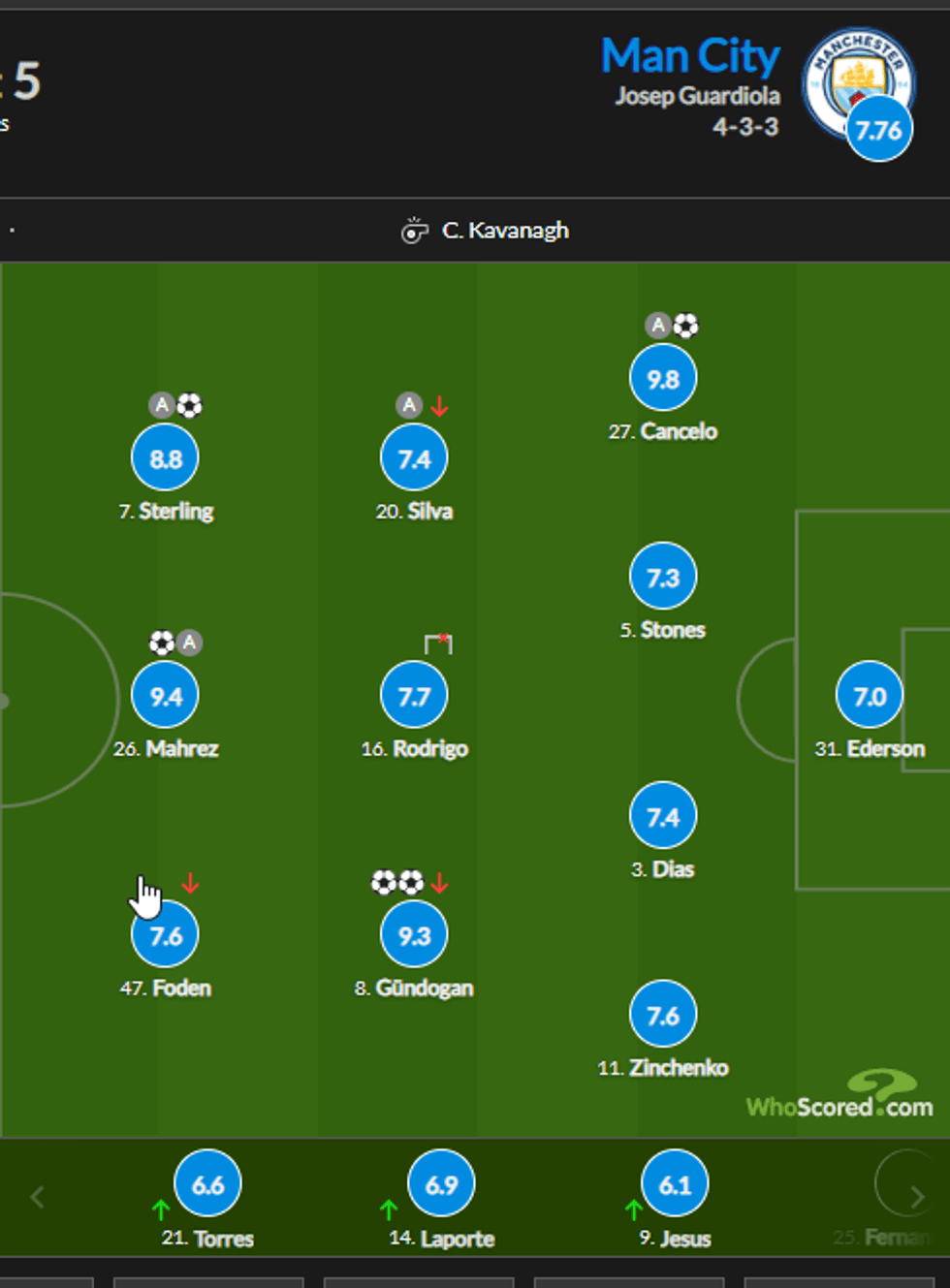This screenshot has width=950, height=1288.
Task: Select substitute Torres 6.6 rating circle
Action: [x=207, y=1184]
